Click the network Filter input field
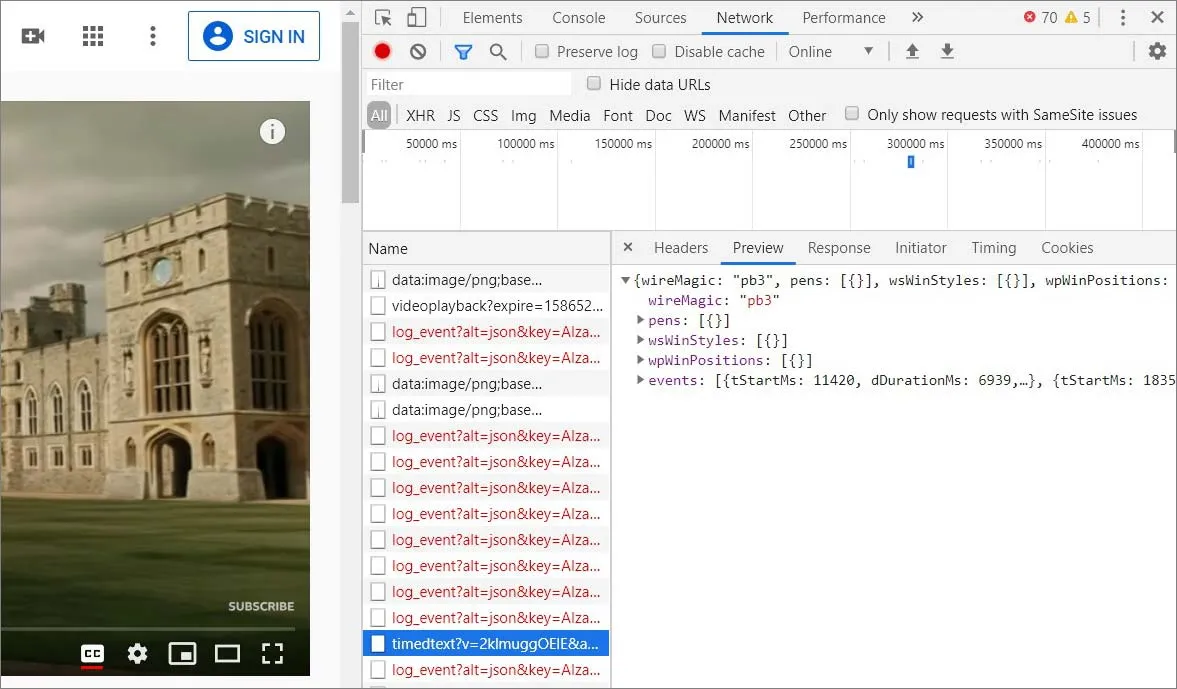Viewport: 1177px width, 689px height. tap(467, 83)
